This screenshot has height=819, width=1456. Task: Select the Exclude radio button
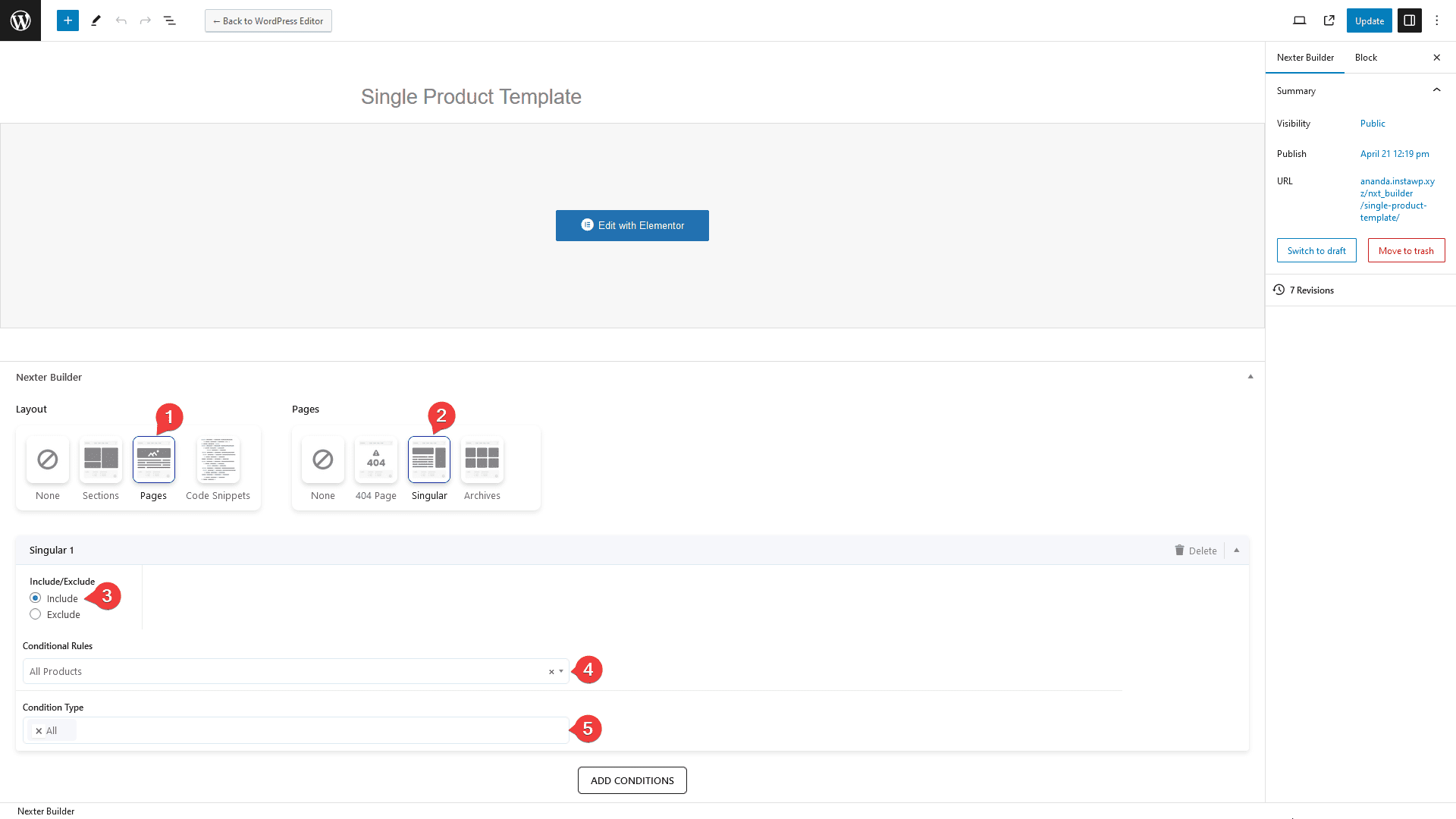[35, 613]
